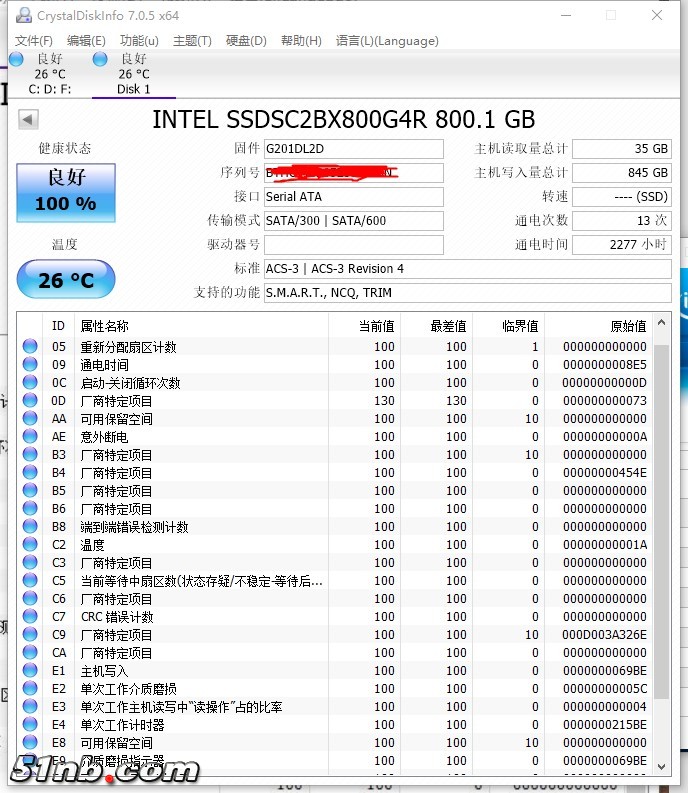This screenshot has width=688, height=793.
Task: Click the 26 °C temperature button
Action: tap(66, 280)
